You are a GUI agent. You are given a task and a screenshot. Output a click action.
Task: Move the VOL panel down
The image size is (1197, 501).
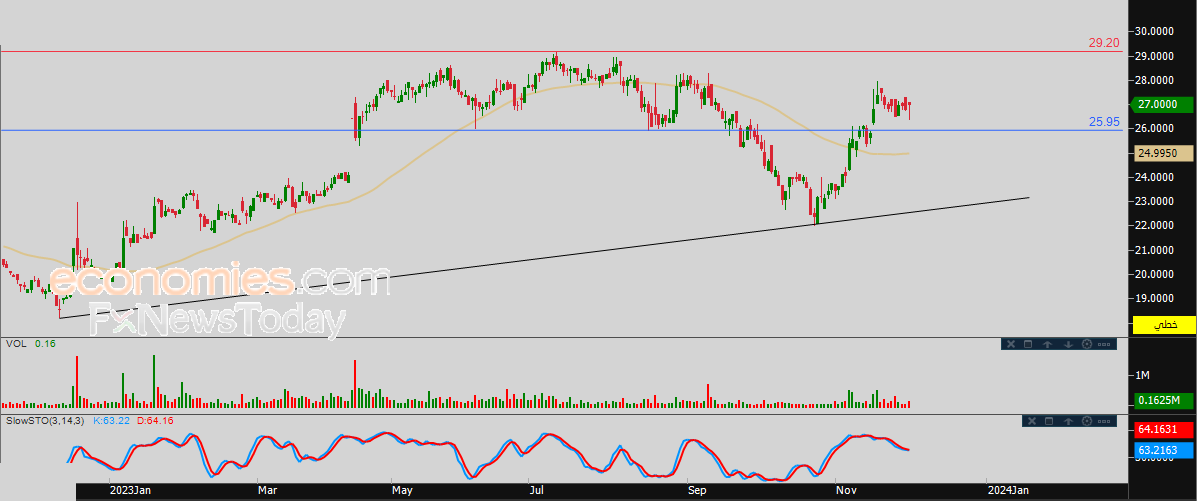(1068, 344)
